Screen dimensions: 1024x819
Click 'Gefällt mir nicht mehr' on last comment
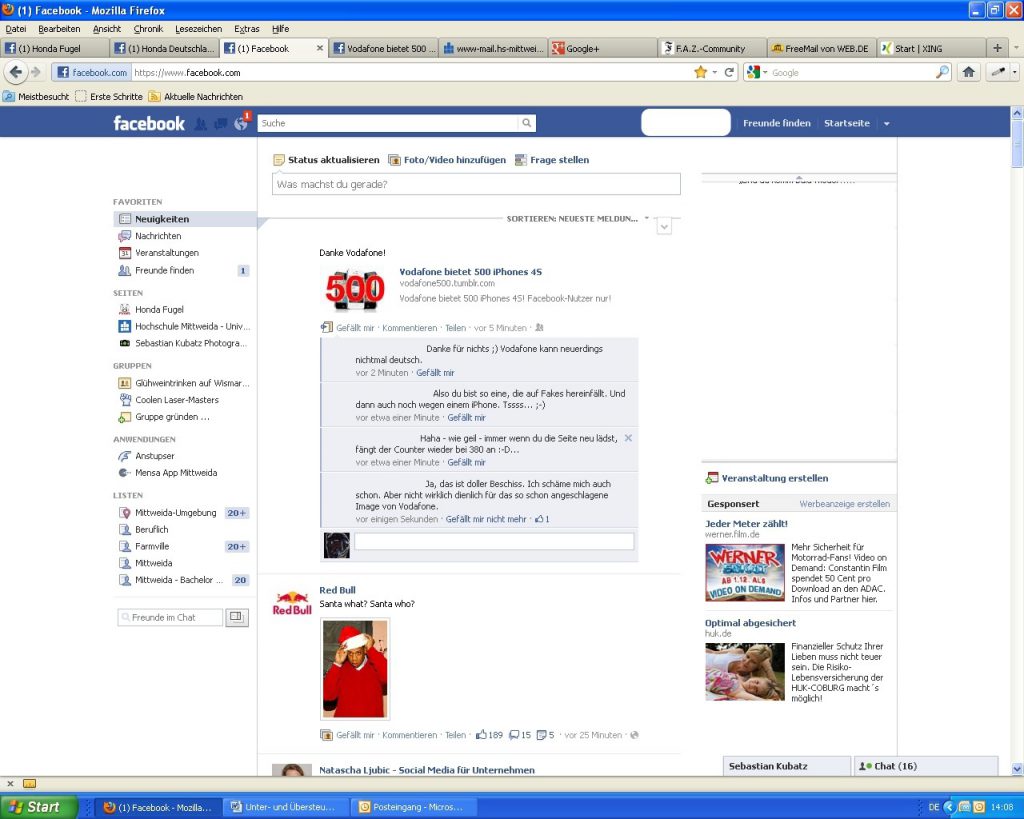coord(486,519)
